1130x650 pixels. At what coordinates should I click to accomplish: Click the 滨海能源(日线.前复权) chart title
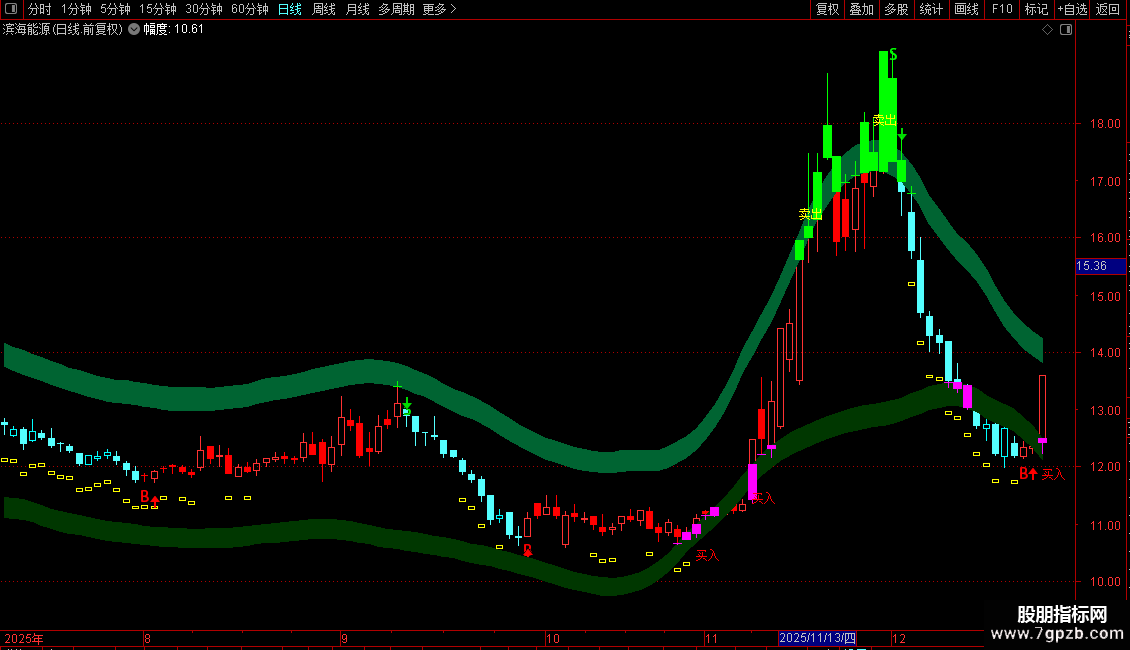(x=63, y=29)
